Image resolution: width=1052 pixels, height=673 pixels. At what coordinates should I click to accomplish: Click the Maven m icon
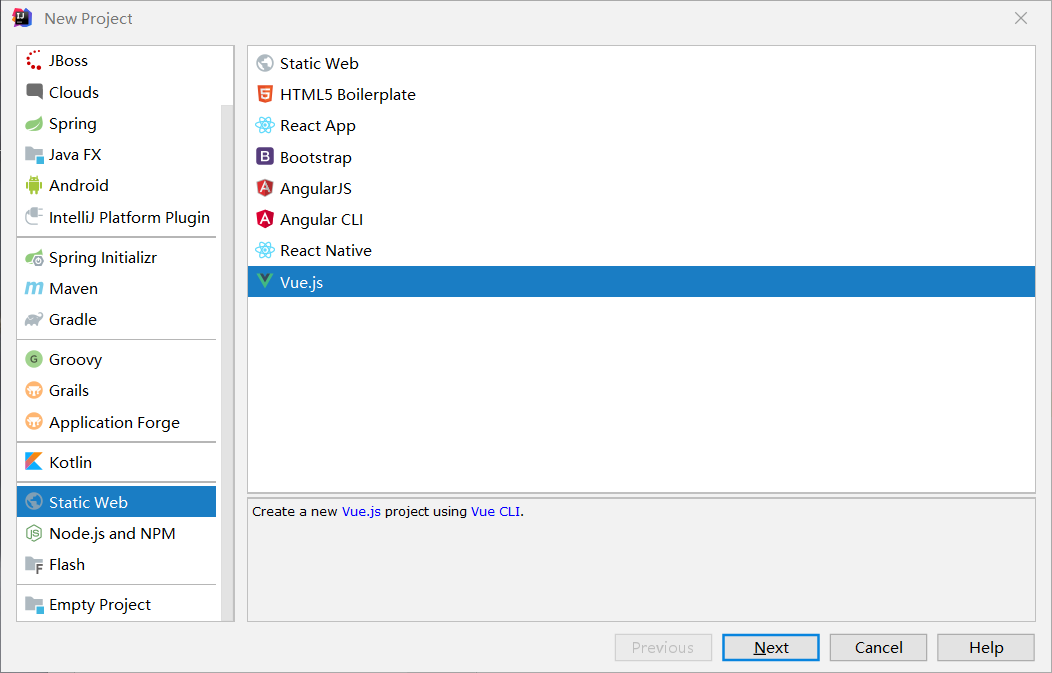[34, 289]
